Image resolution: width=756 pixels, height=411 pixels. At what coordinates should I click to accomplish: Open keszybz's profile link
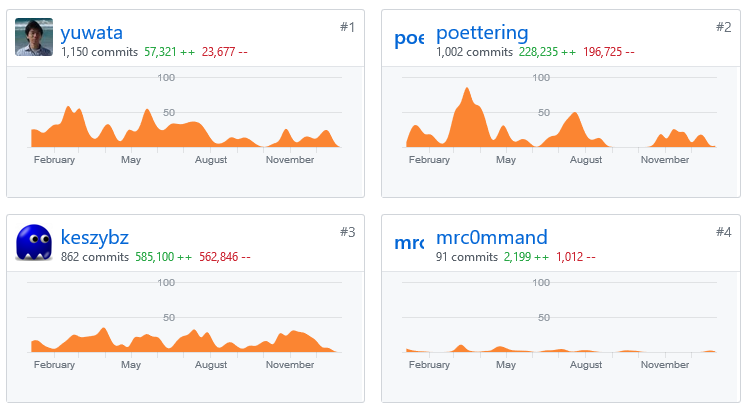click(x=94, y=238)
